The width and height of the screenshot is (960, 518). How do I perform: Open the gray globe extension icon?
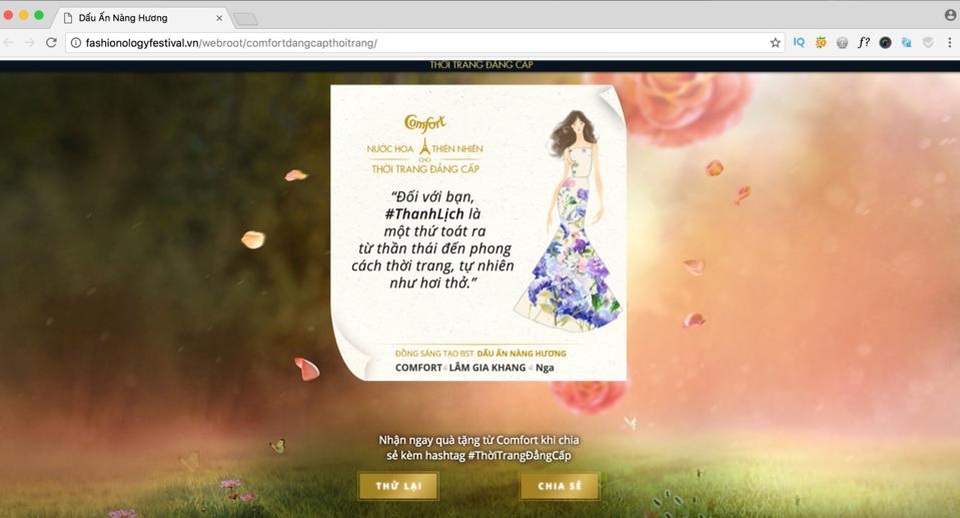(x=842, y=43)
